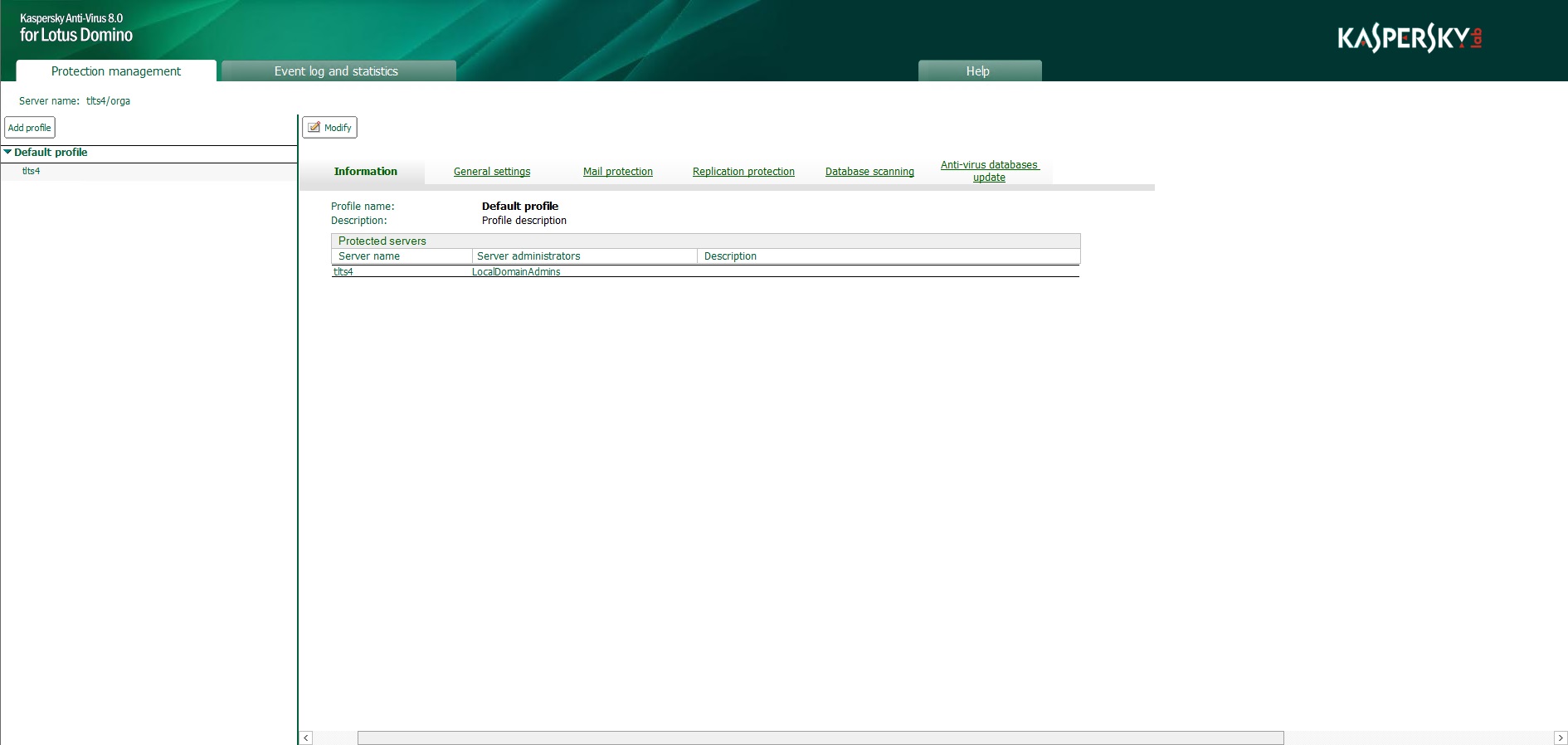Screen dimensions: 1568x745
Task: Select tlts4 server in the profile tree
Action: (x=31, y=171)
